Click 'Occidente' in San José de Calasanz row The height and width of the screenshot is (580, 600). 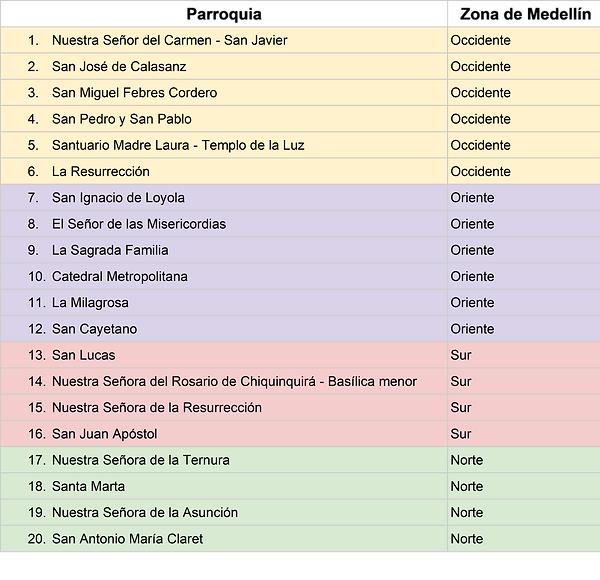click(x=481, y=67)
